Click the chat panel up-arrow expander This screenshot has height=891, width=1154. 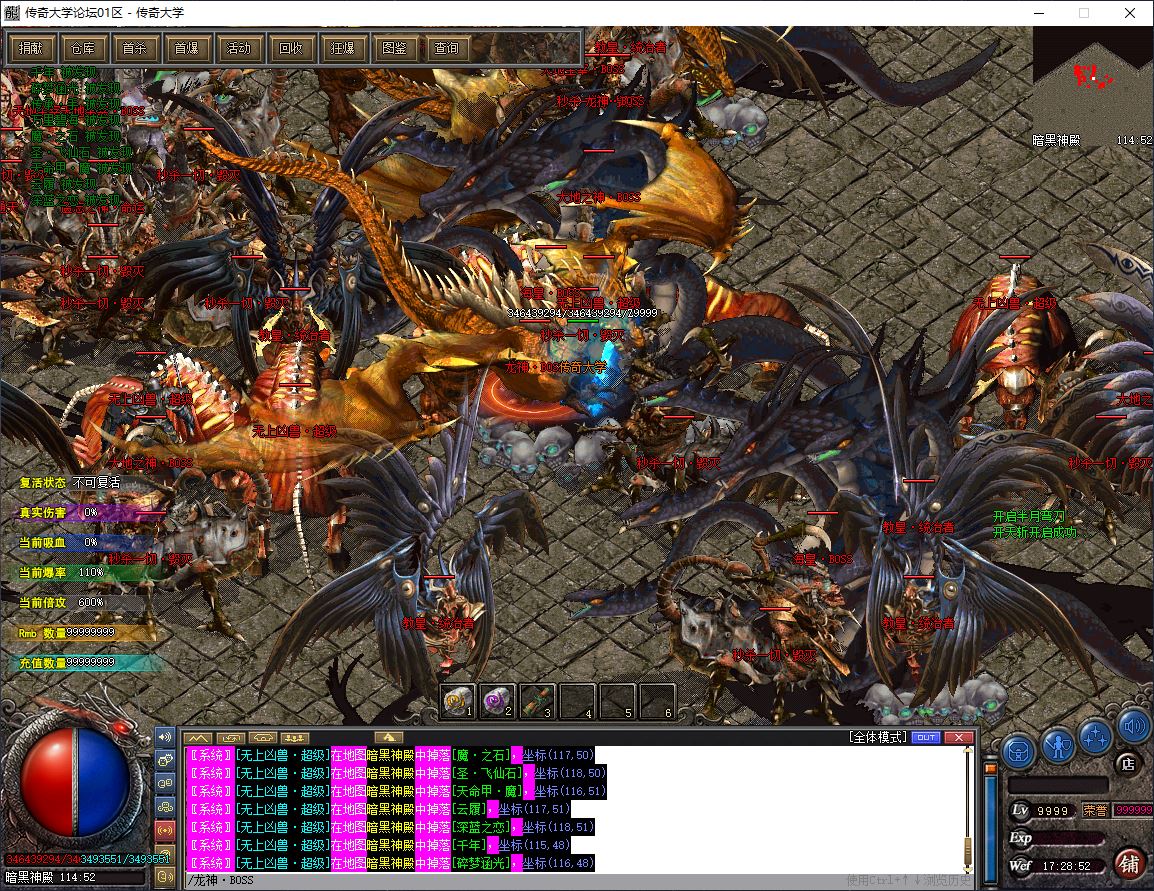[389, 737]
